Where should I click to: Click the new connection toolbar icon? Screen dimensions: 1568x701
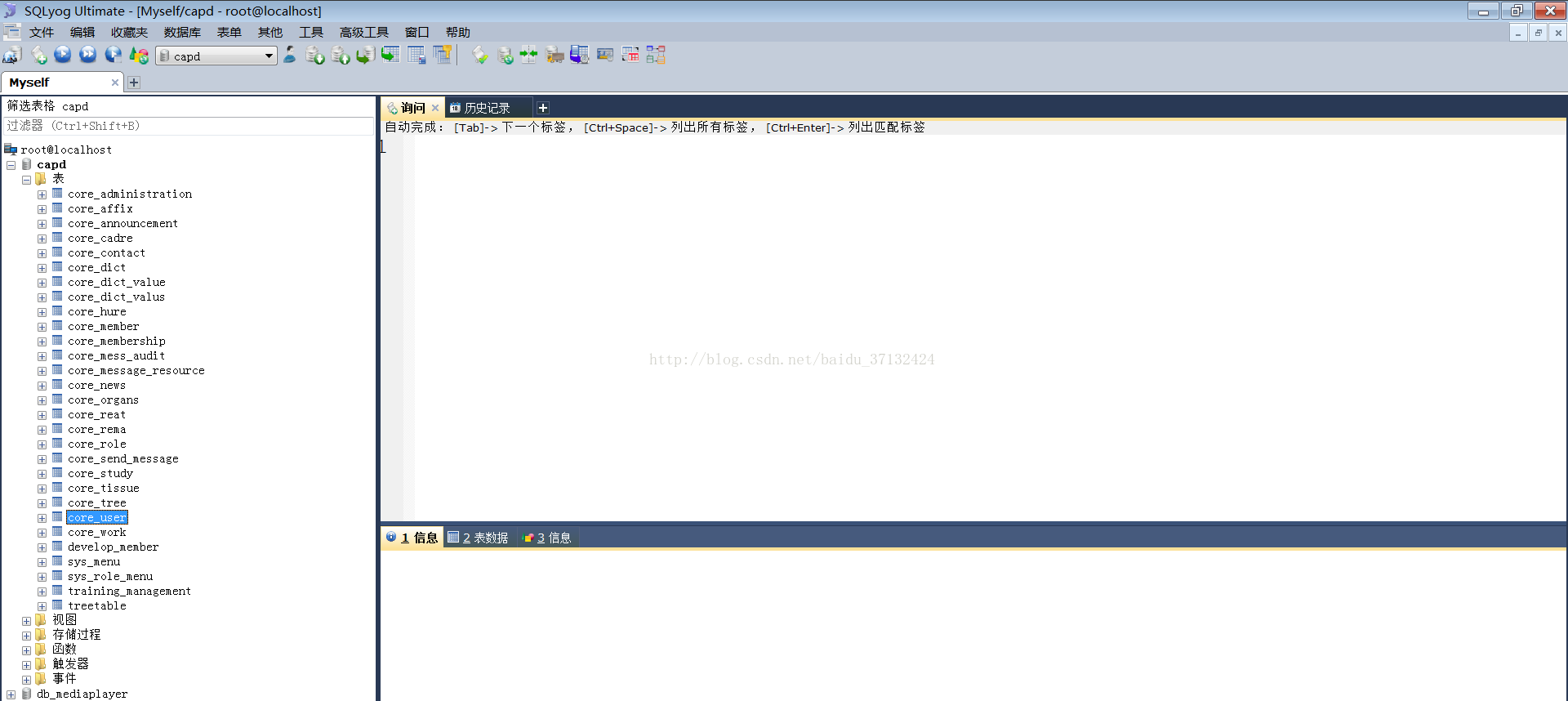[12, 56]
